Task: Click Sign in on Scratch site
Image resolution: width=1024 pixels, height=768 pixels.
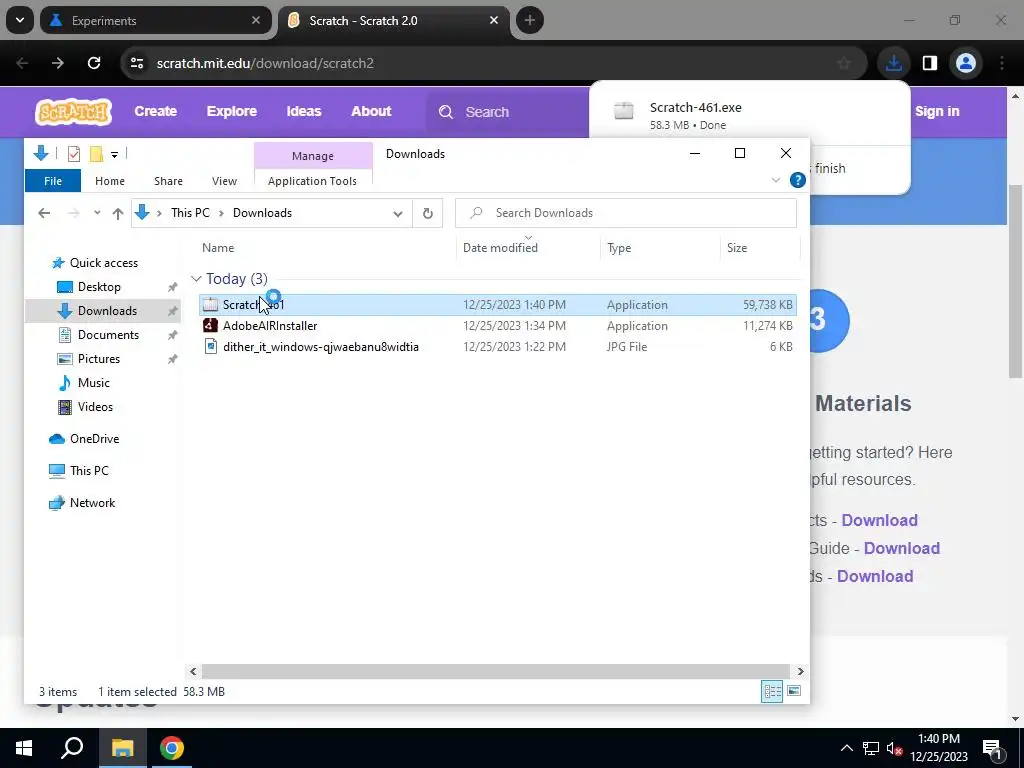Action: (936, 112)
